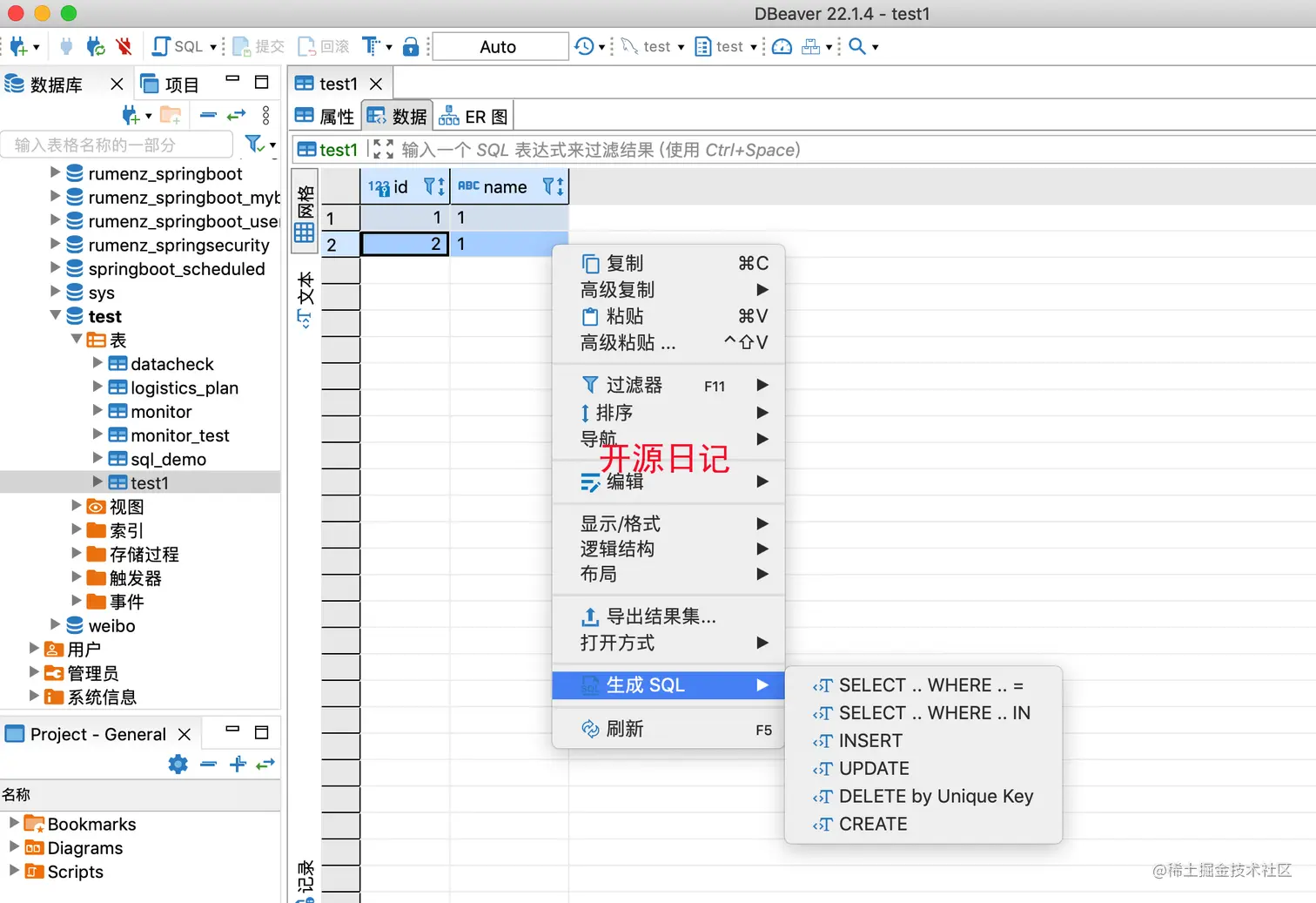Click the dashboard gauge icon
Viewport: 1316px width, 903px height.
pyautogui.click(x=782, y=46)
